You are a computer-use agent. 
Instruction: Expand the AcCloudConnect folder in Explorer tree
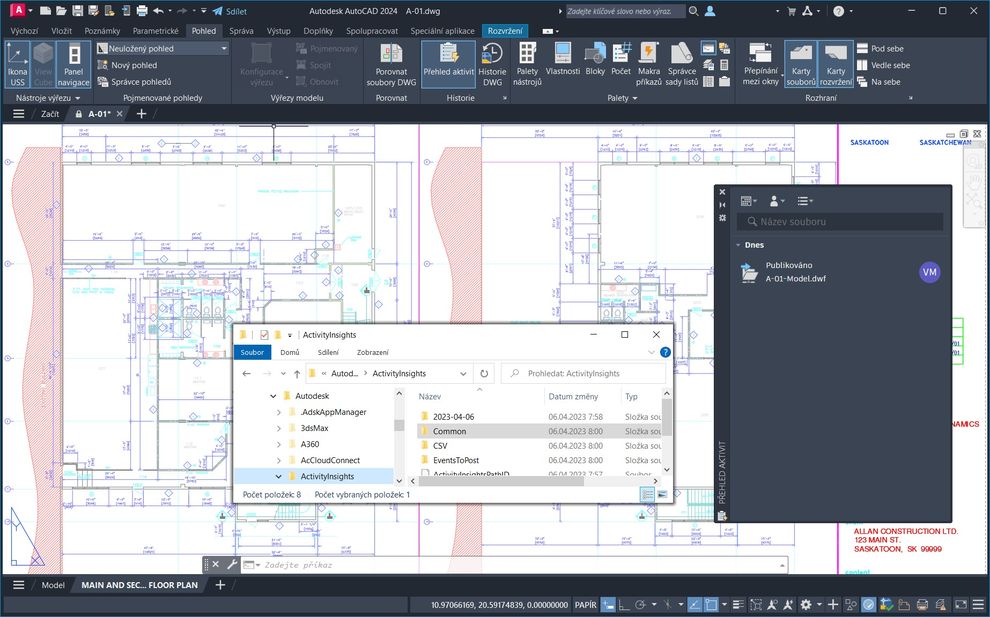(x=278, y=460)
